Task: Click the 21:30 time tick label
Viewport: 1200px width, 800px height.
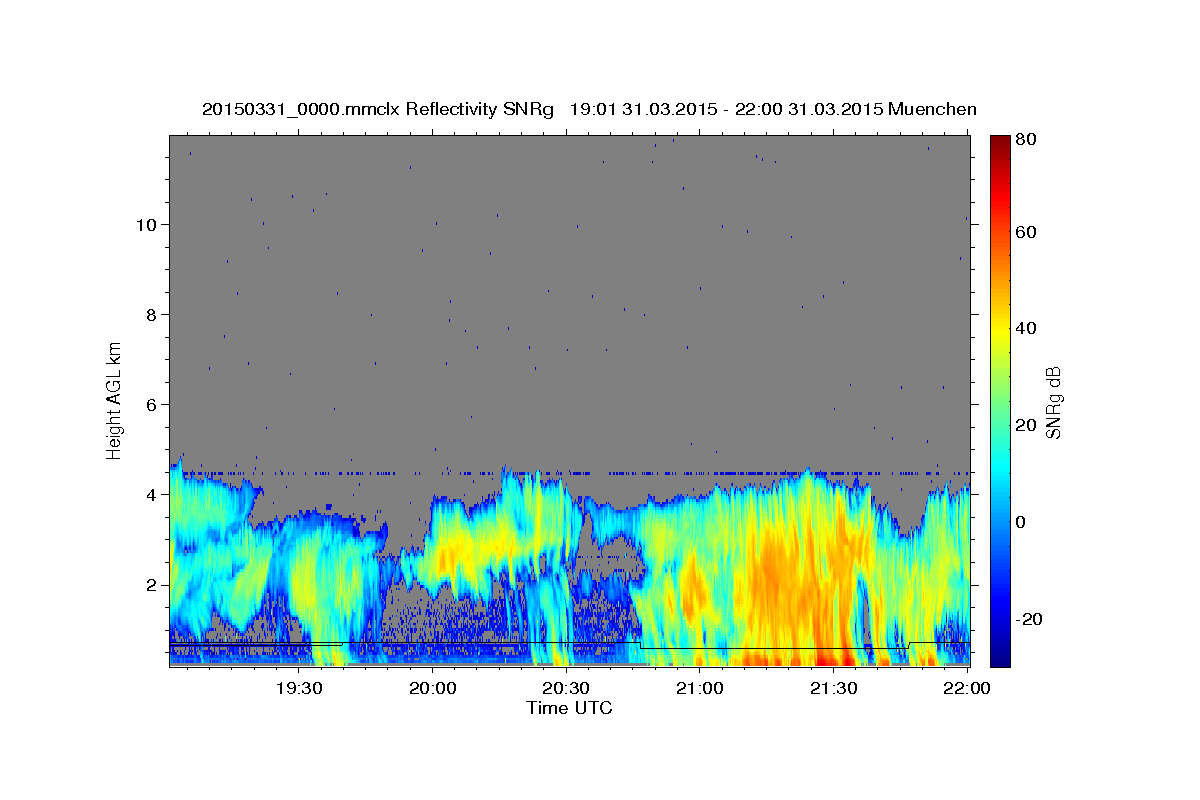Action: (833, 688)
